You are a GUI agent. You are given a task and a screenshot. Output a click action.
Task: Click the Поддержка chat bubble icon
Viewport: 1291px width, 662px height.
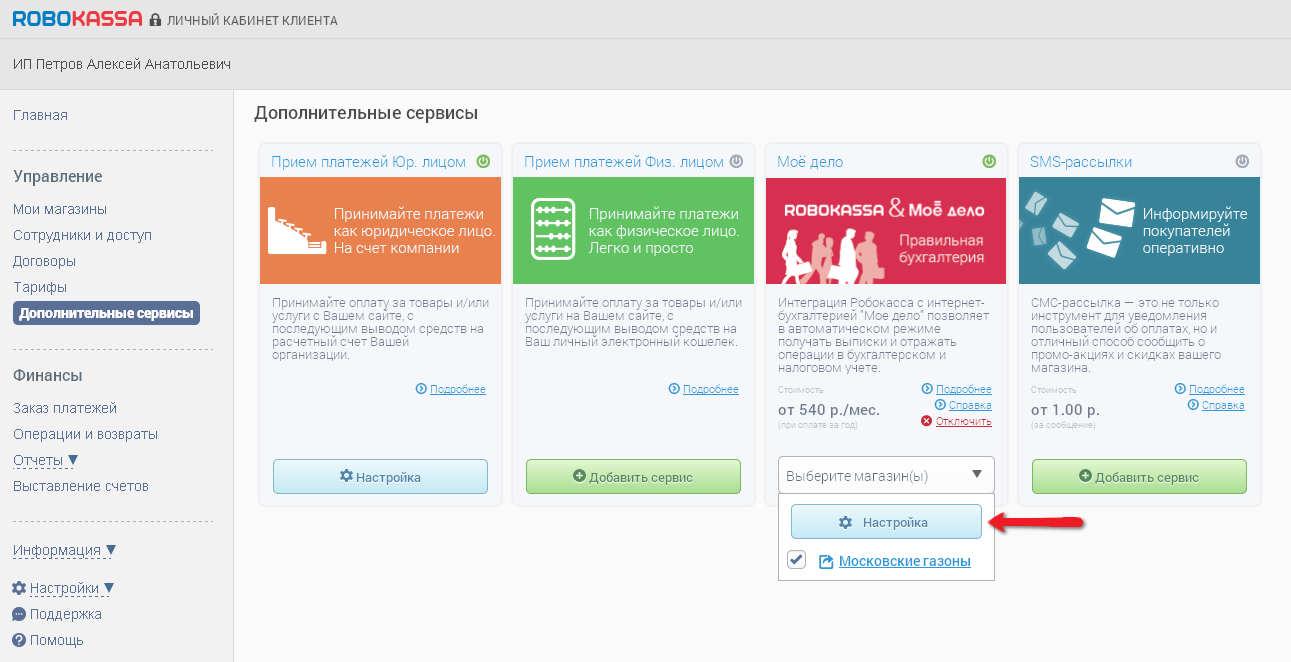(19, 614)
